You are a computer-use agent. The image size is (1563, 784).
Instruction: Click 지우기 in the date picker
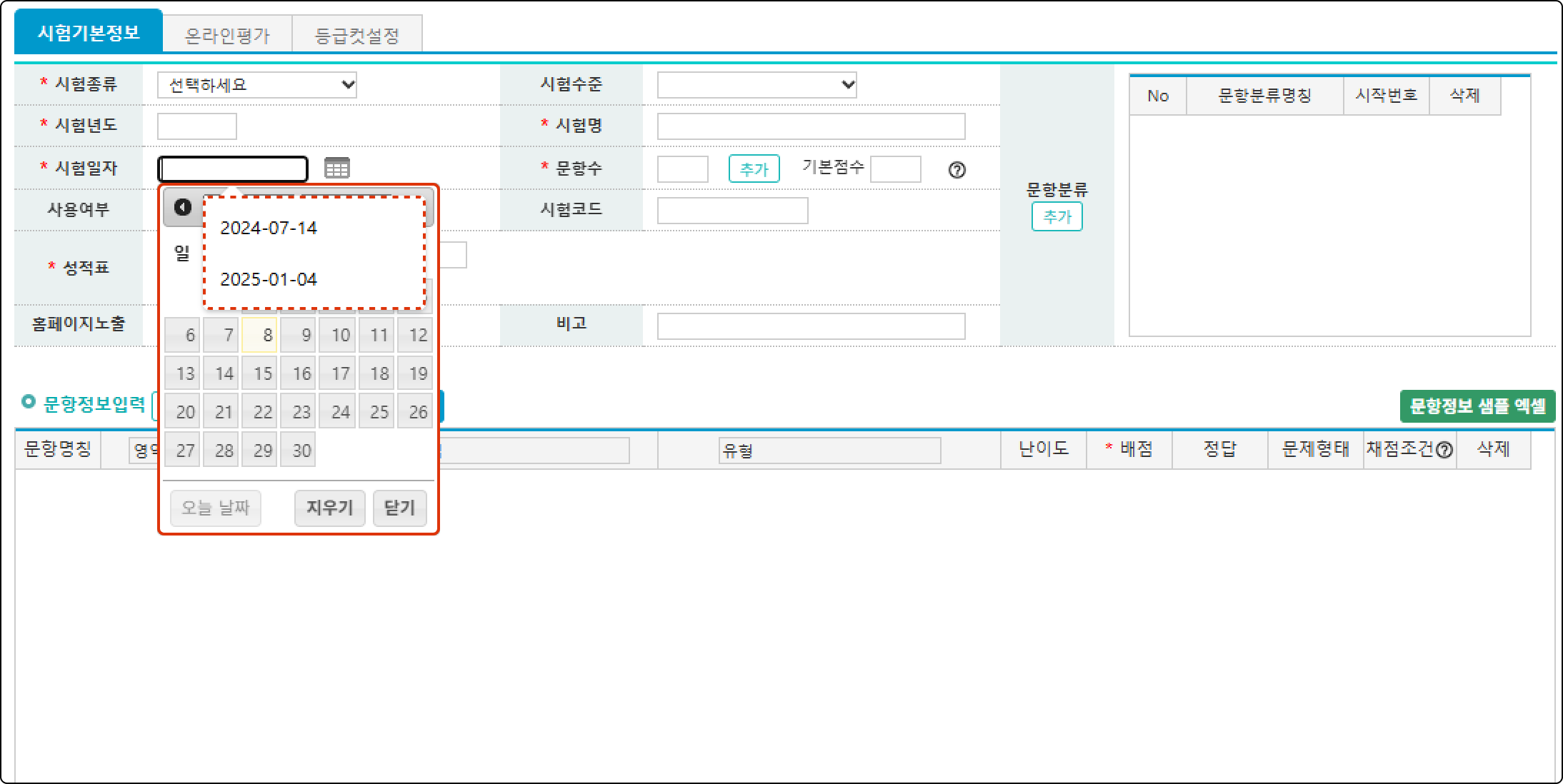tap(329, 508)
